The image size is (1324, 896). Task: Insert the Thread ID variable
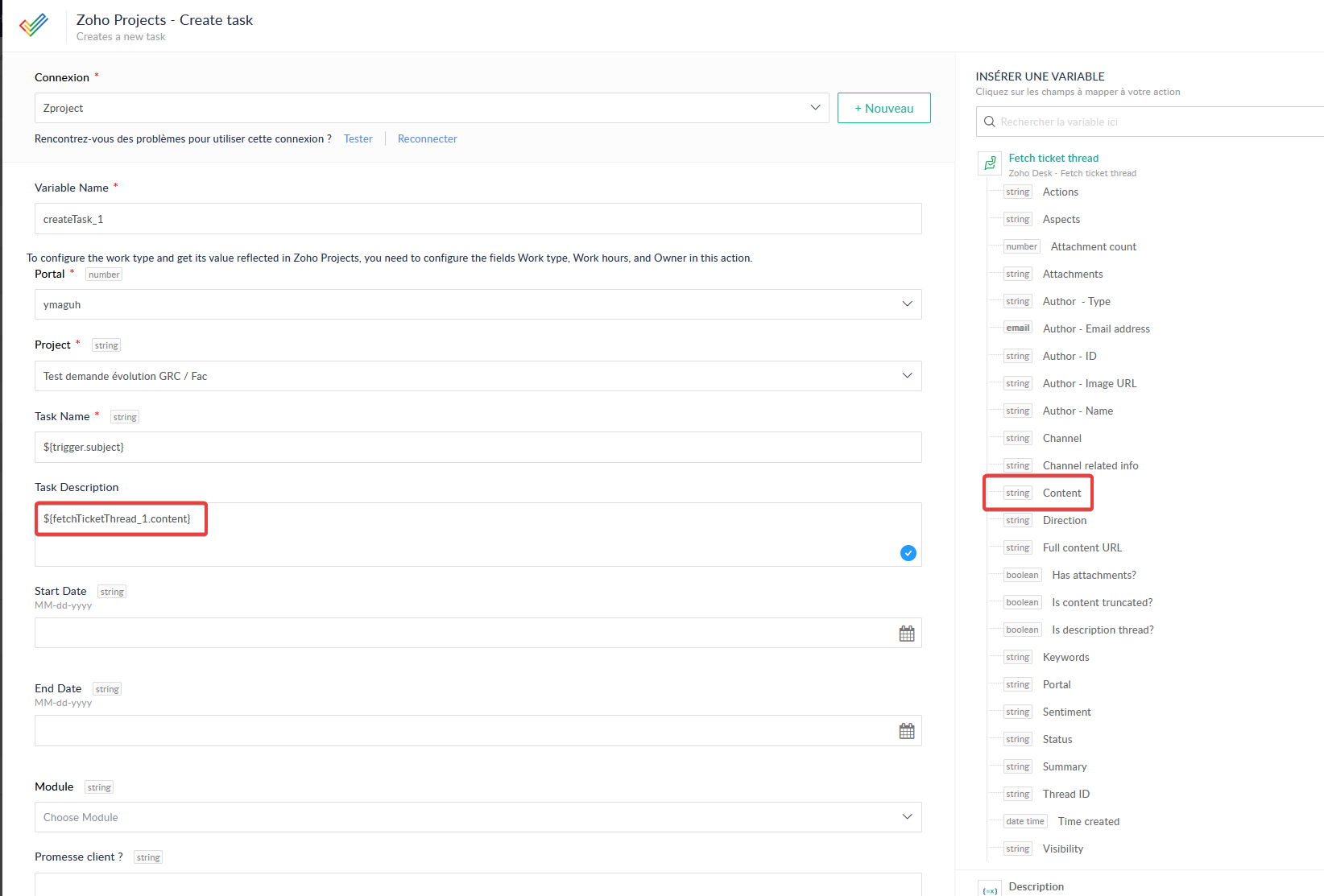click(x=1066, y=794)
